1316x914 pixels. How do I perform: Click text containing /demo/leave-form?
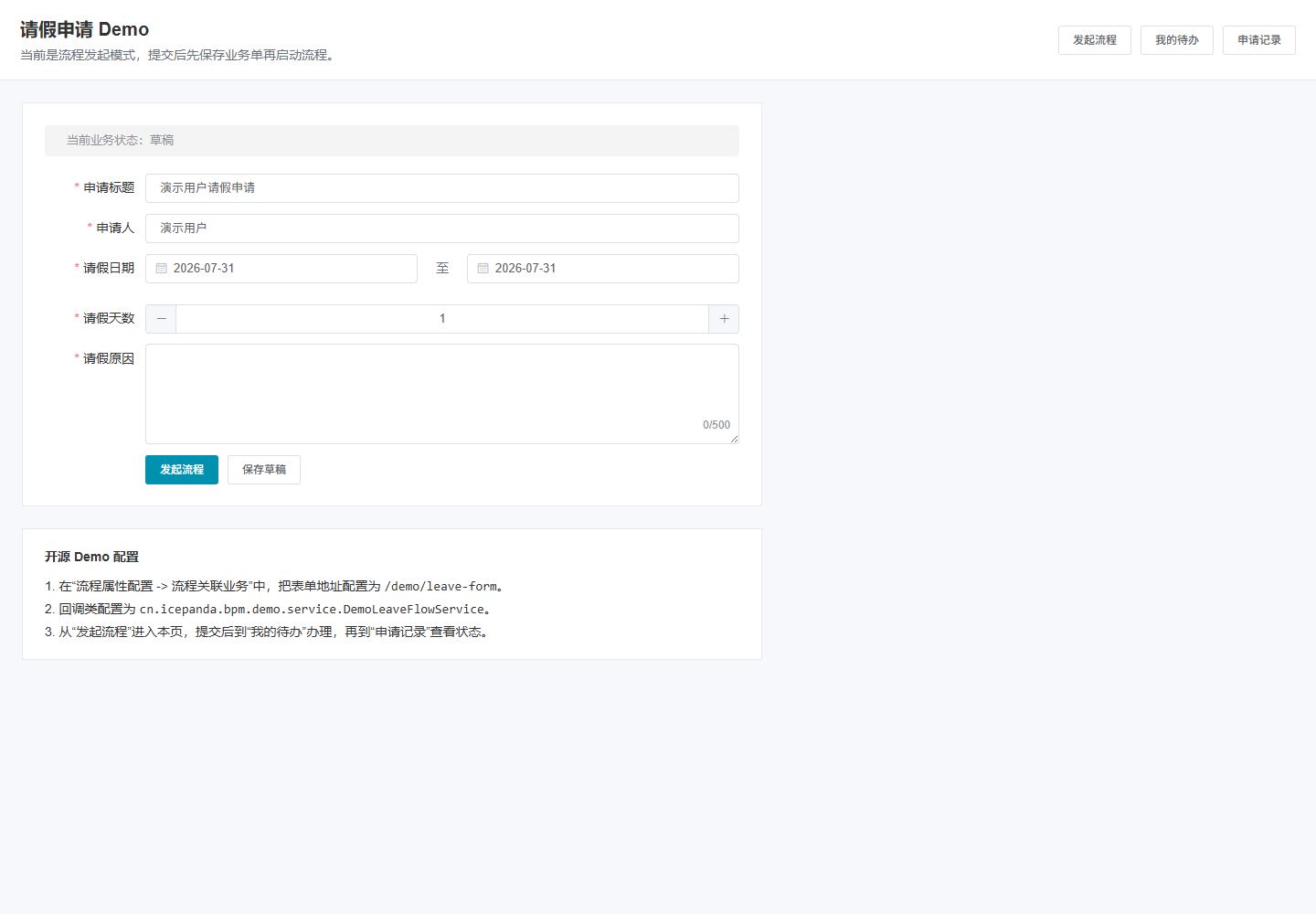(x=274, y=587)
